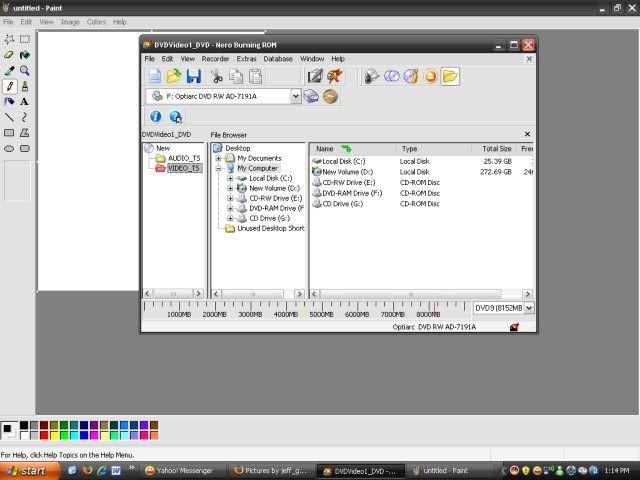The width and height of the screenshot is (640, 480).
Task: Select the Rectangle tool in Paint
Action: coord(9,133)
